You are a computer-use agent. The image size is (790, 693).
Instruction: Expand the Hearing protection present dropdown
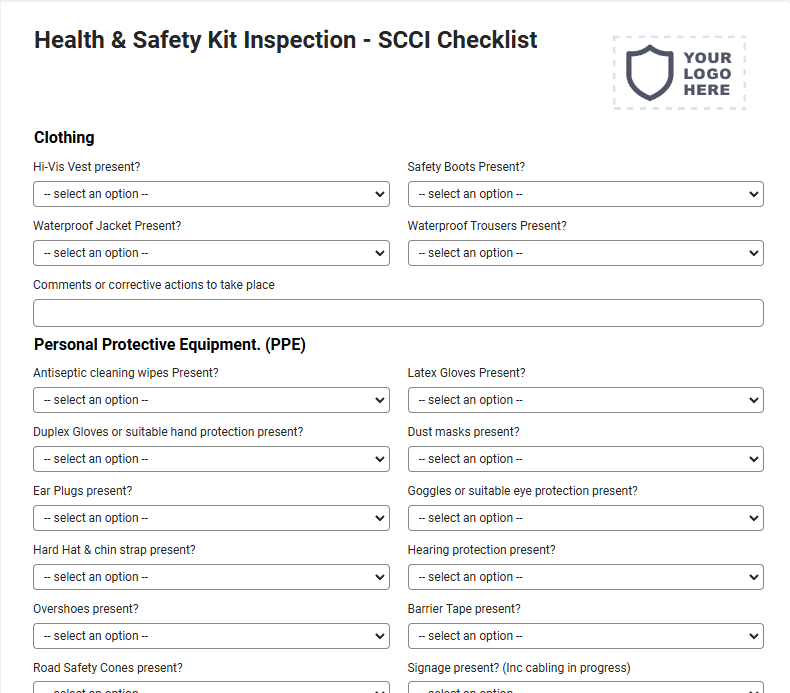tap(585, 577)
